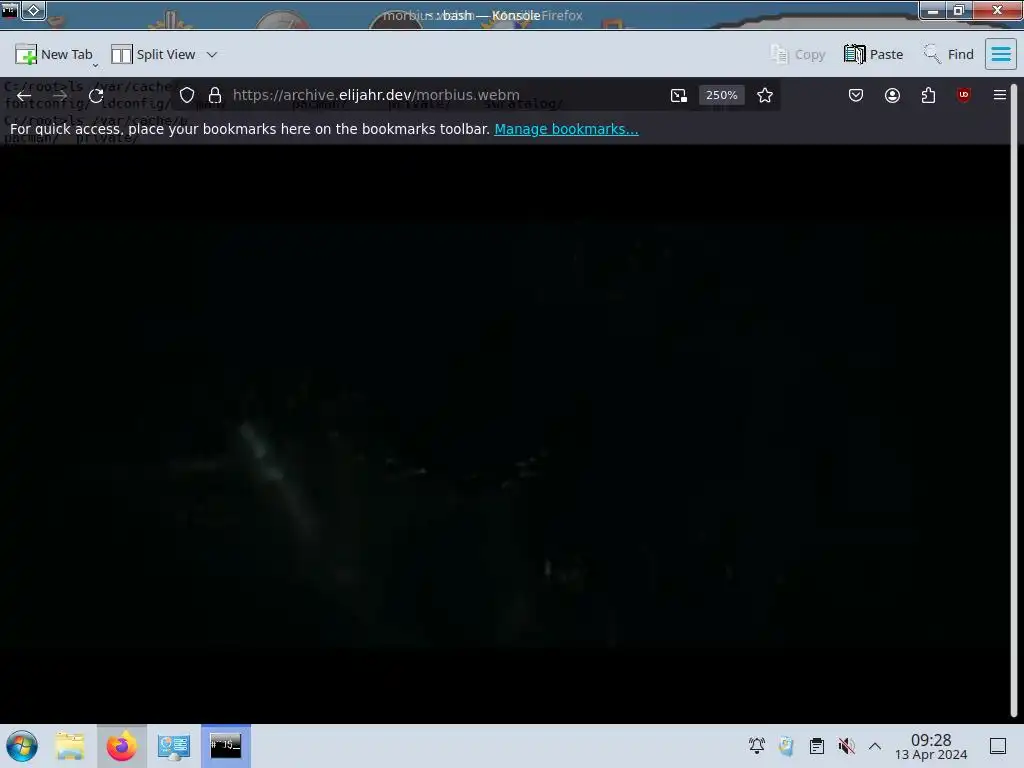1024x768 pixels.
Task: Click the Paste button in Konsole toolbar
Action: [x=873, y=54]
